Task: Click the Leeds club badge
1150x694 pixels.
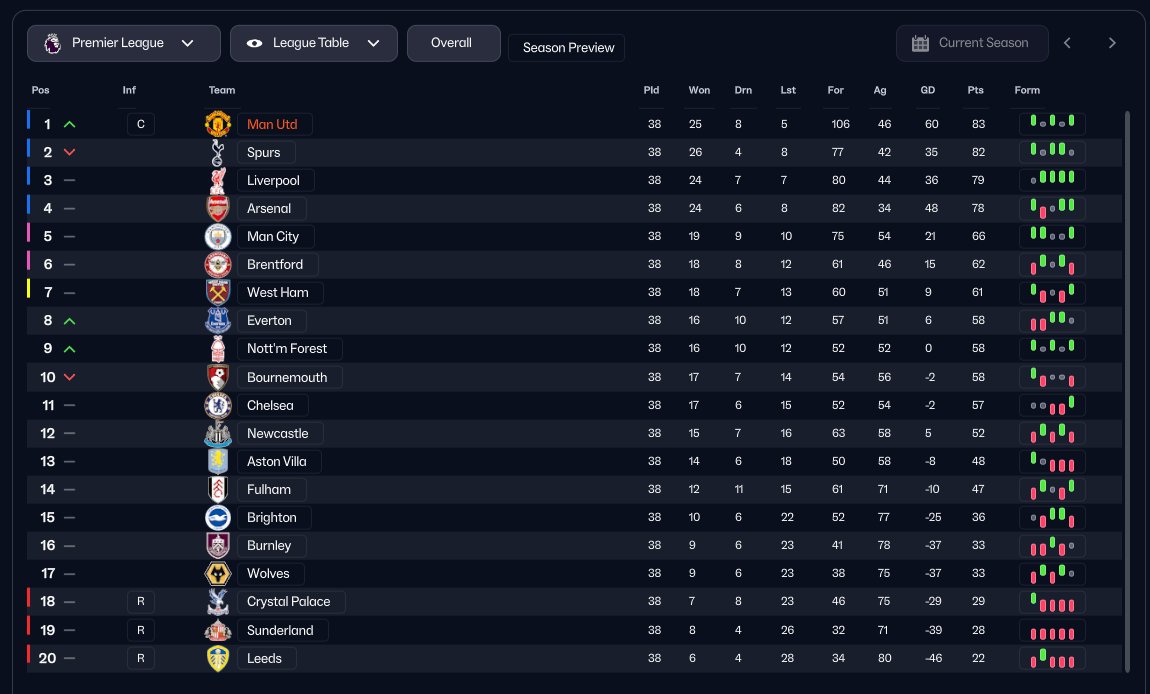Action: pos(218,658)
